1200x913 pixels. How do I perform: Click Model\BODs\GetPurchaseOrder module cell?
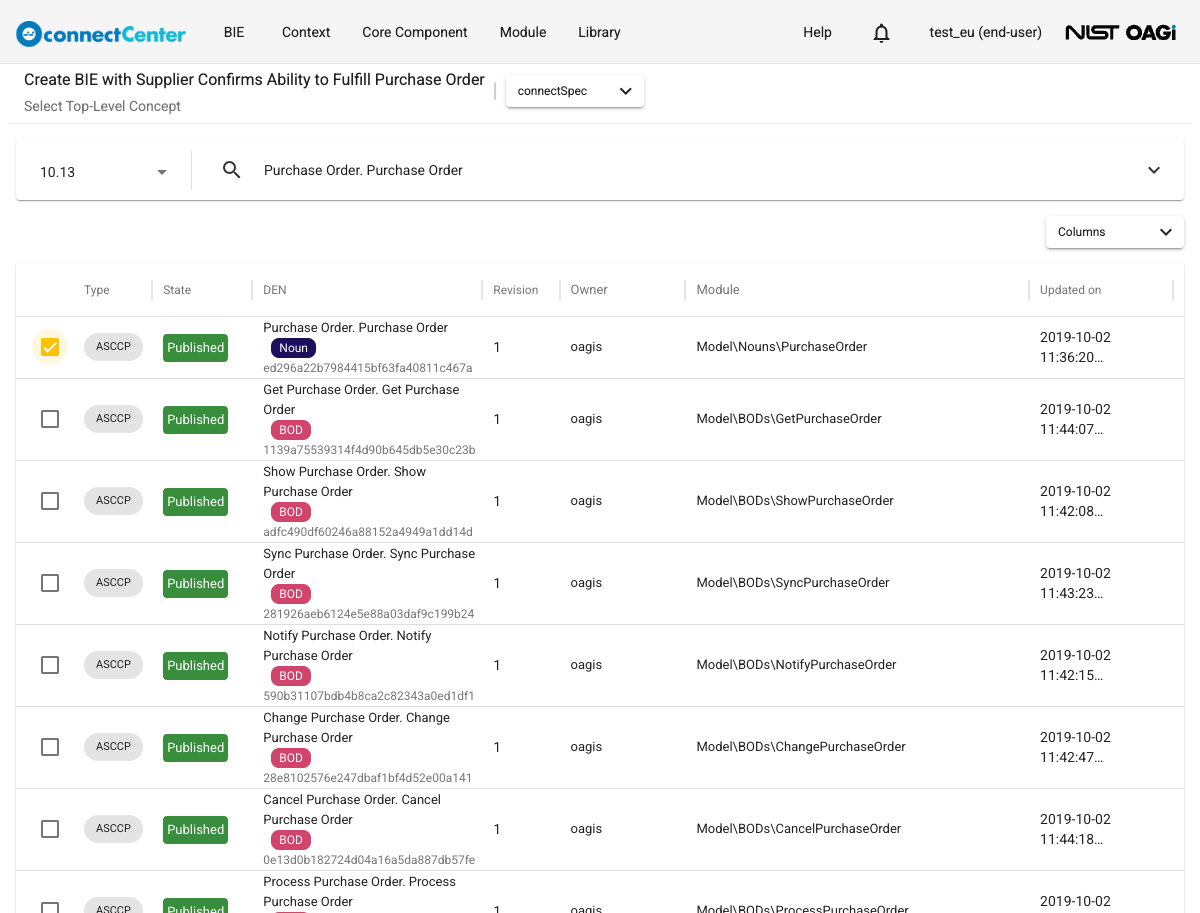coord(789,419)
